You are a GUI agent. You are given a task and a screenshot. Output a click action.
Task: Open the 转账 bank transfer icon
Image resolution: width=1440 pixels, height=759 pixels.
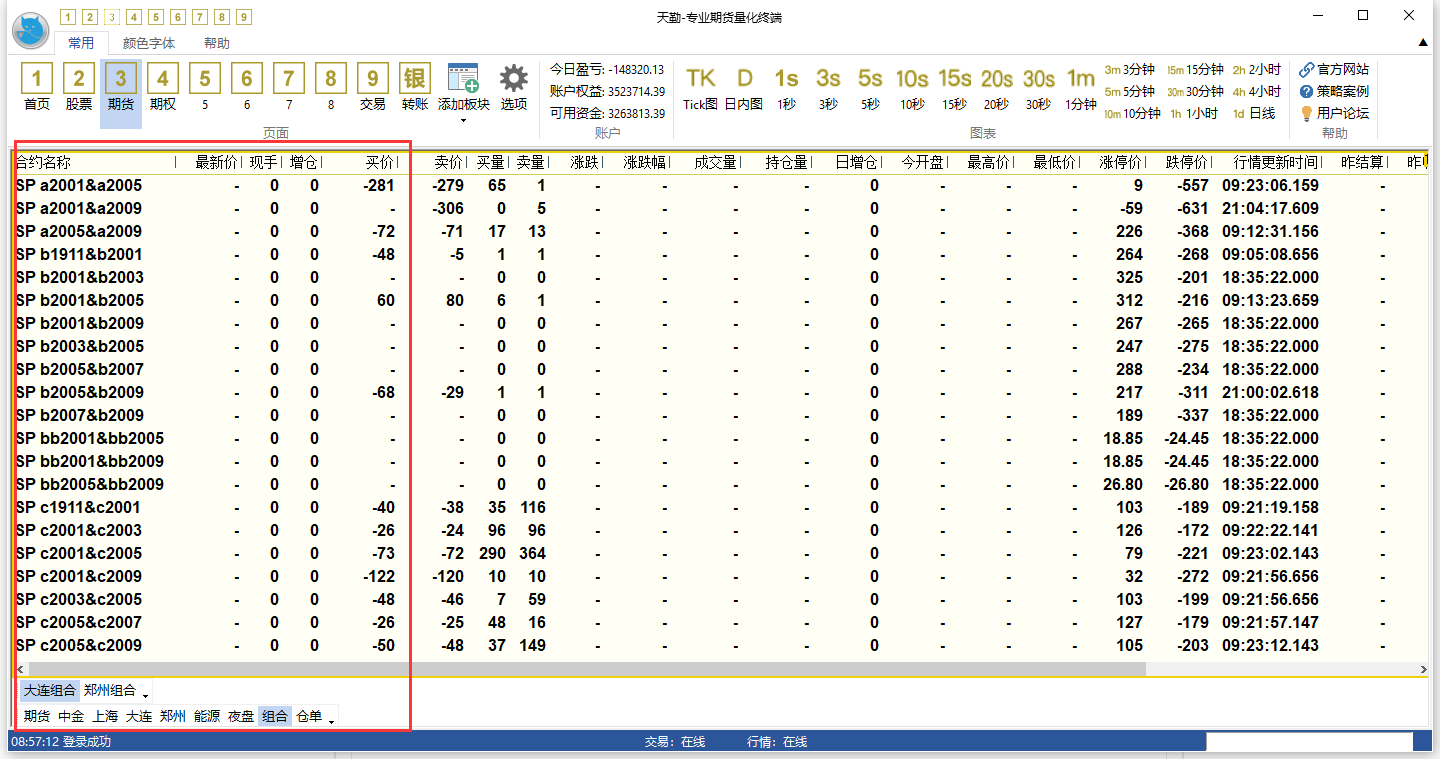tap(415, 88)
